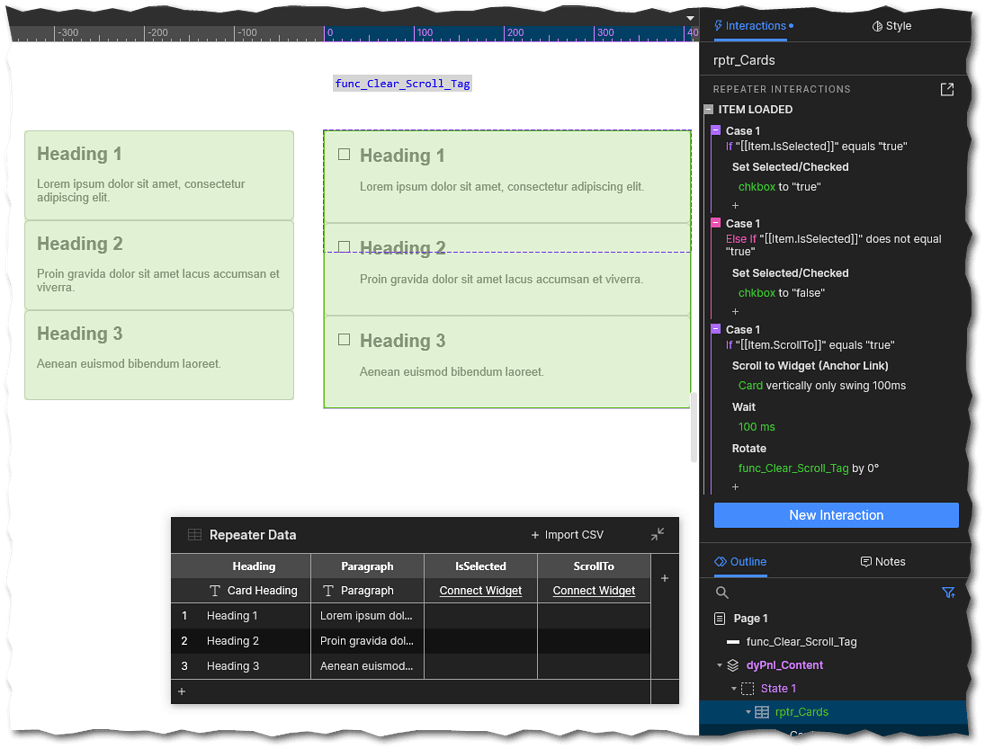Click the Import CSV plus icon
The height and width of the screenshot is (748, 985).
pos(535,535)
